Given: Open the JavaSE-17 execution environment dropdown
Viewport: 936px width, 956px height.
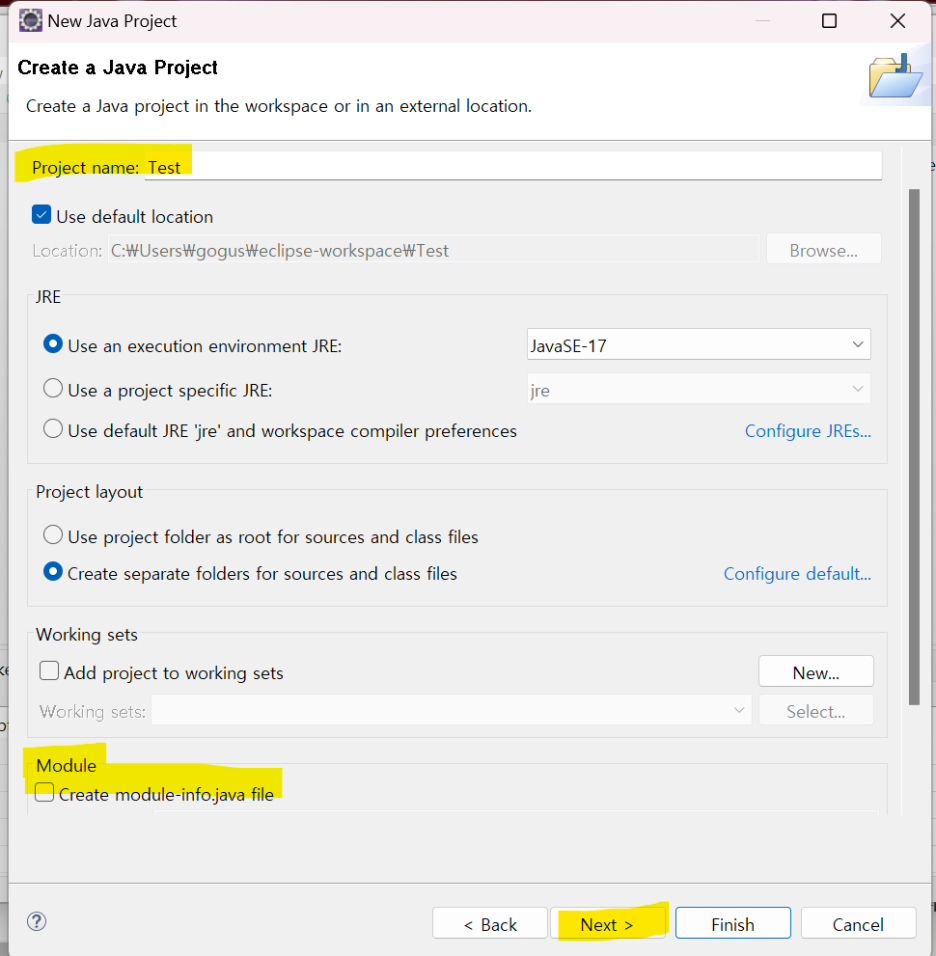Looking at the screenshot, I should click(x=698, y=344).
